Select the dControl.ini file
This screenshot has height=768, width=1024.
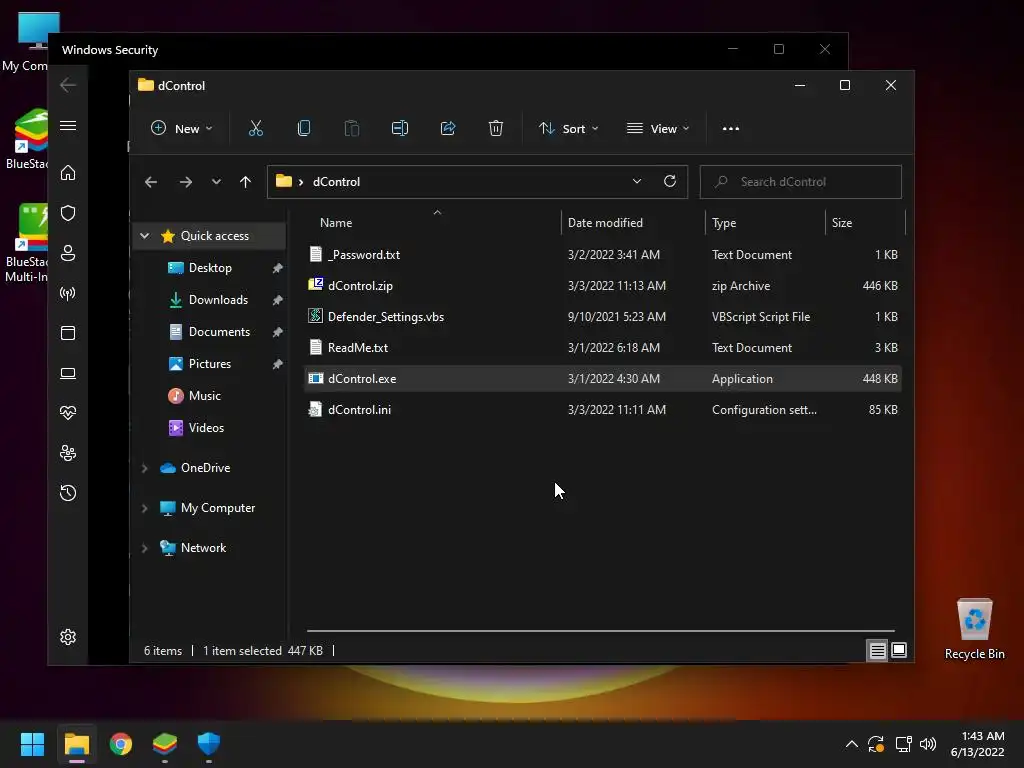click(603, 410)
